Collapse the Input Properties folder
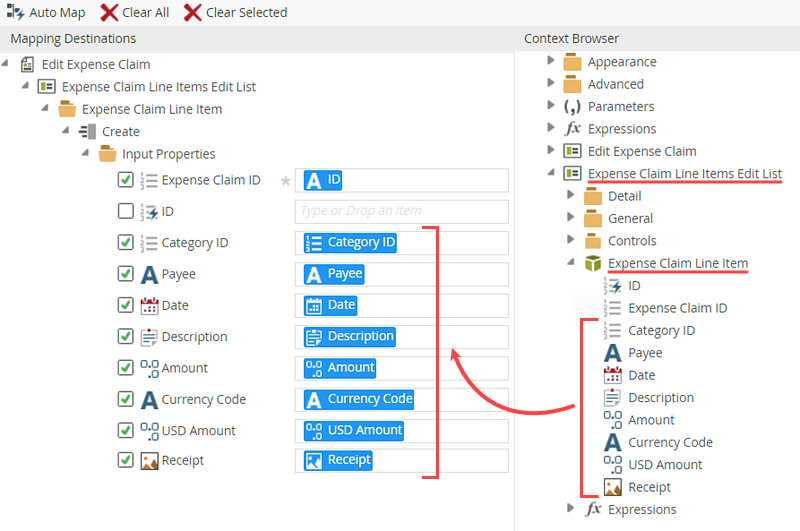 pos(85,154)
